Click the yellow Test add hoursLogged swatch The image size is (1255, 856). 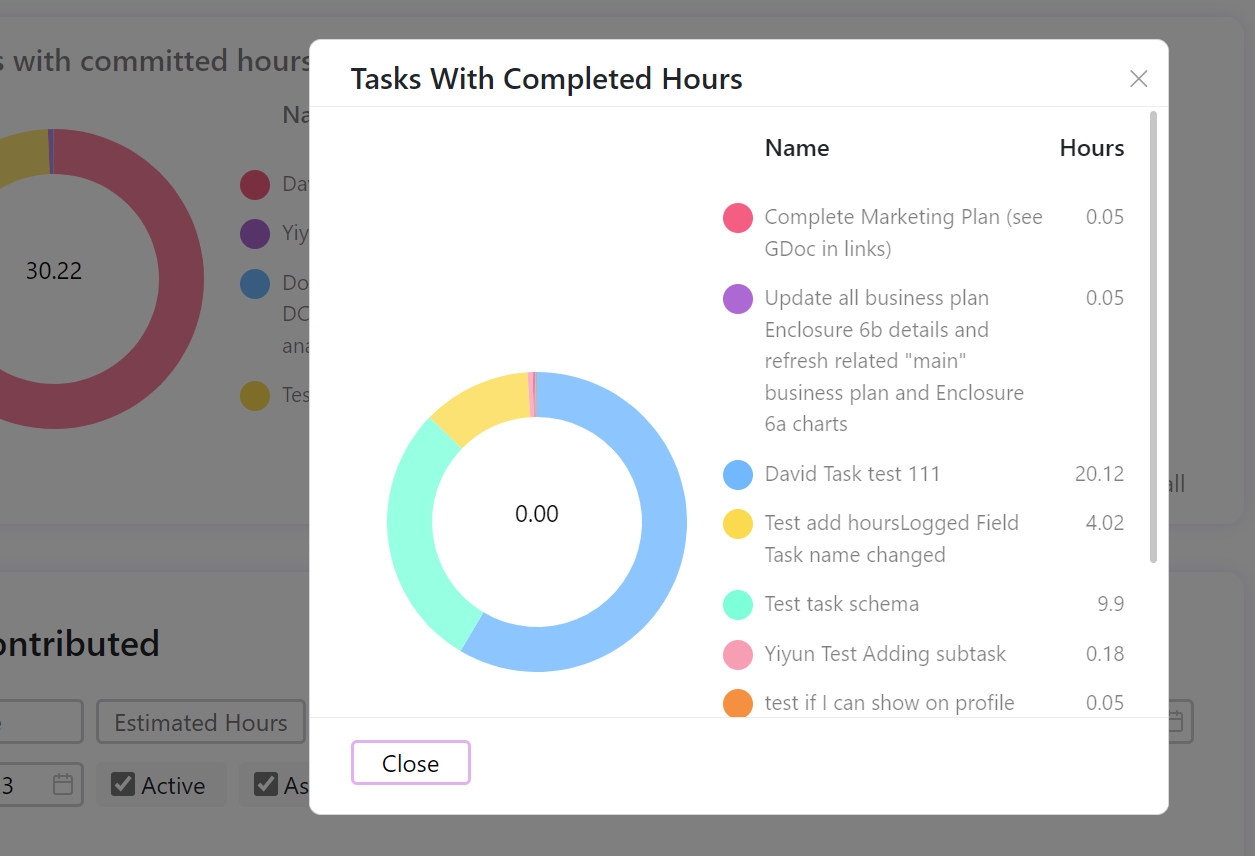click(x=738, y=524)
